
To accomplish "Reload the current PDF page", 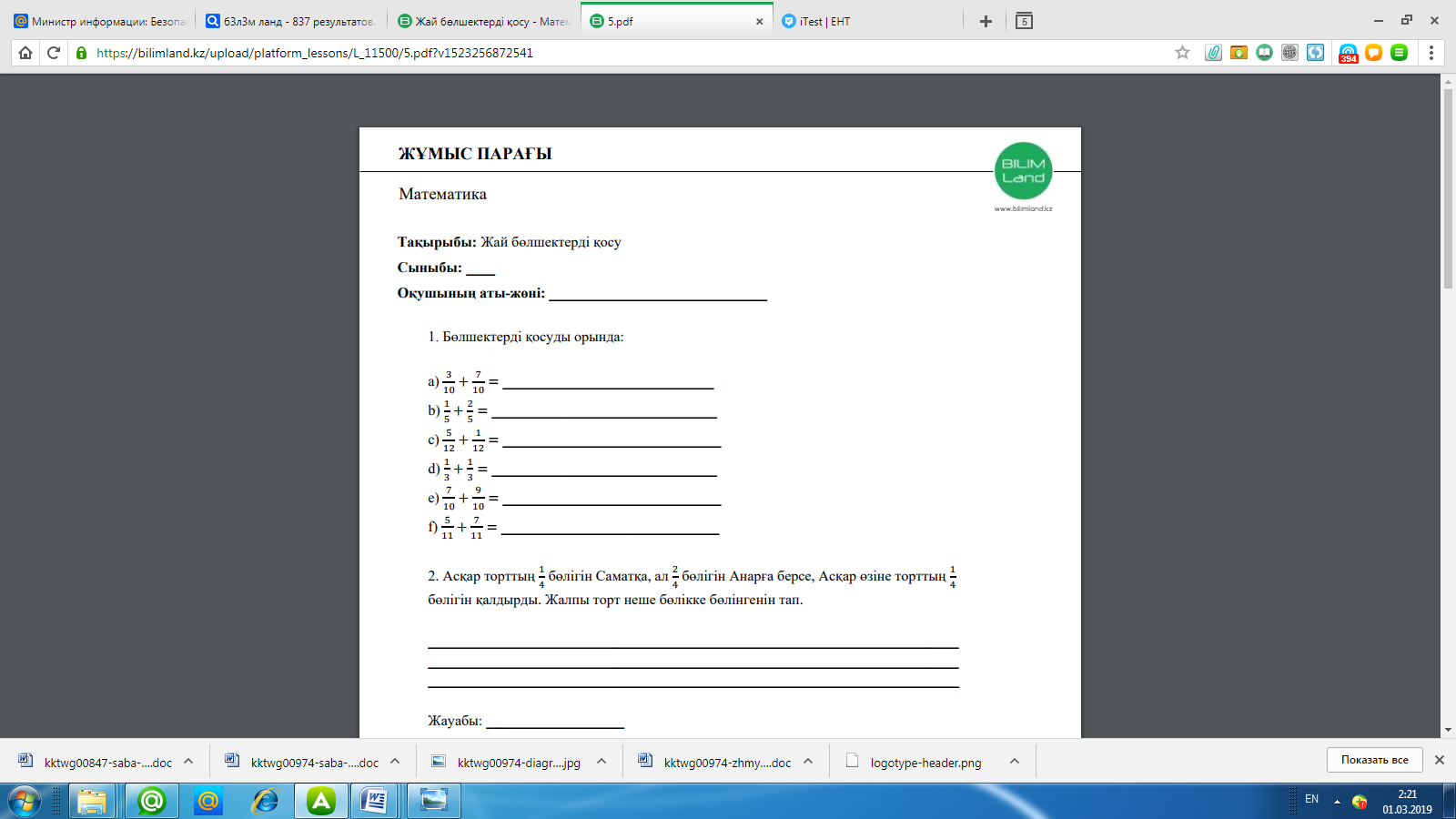I will click(x=54, y=53).
